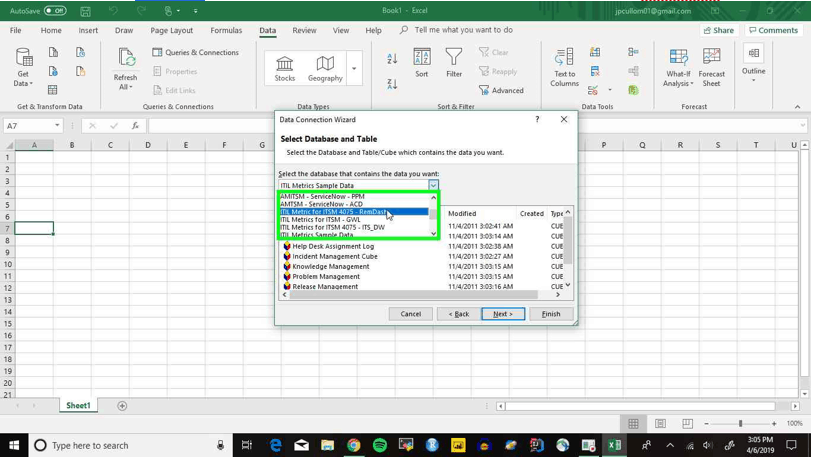Switch to Page Layout view
The height and width of the screenshot is (458, 813).
coord(660,424)
